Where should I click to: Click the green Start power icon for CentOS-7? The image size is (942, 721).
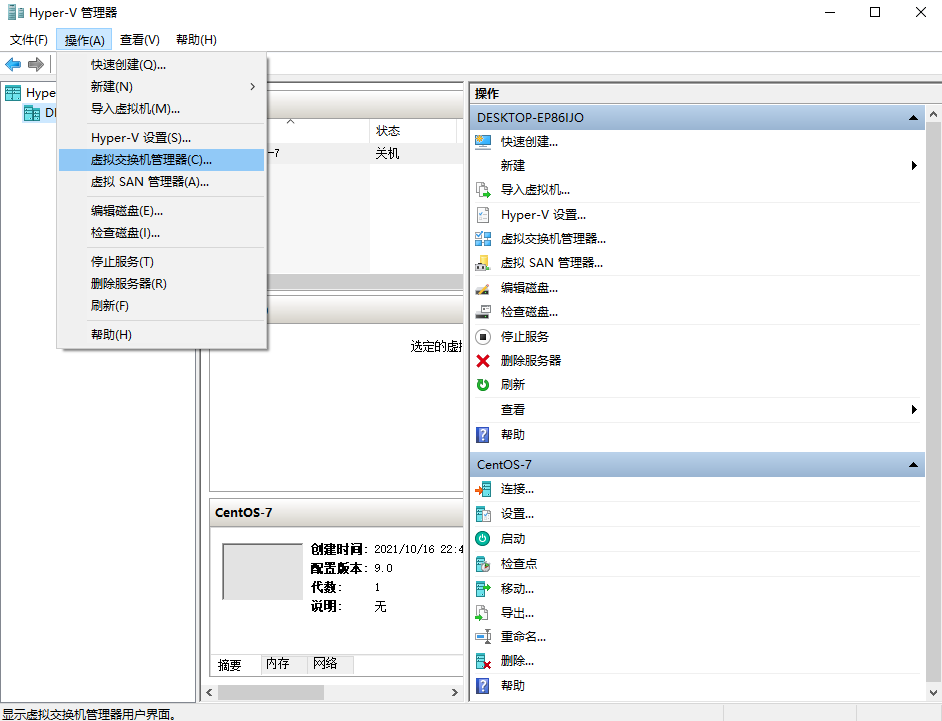pyautogui.click(x=483, y=539)
